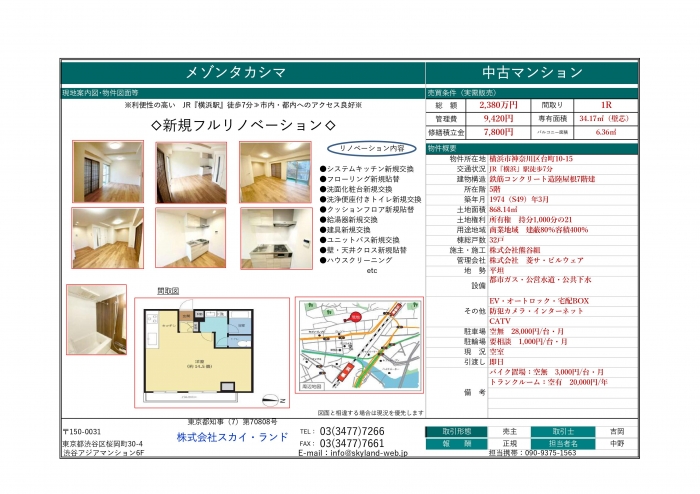Click the 所有権 持分1,000分の21 row

[x=530, y=220]
